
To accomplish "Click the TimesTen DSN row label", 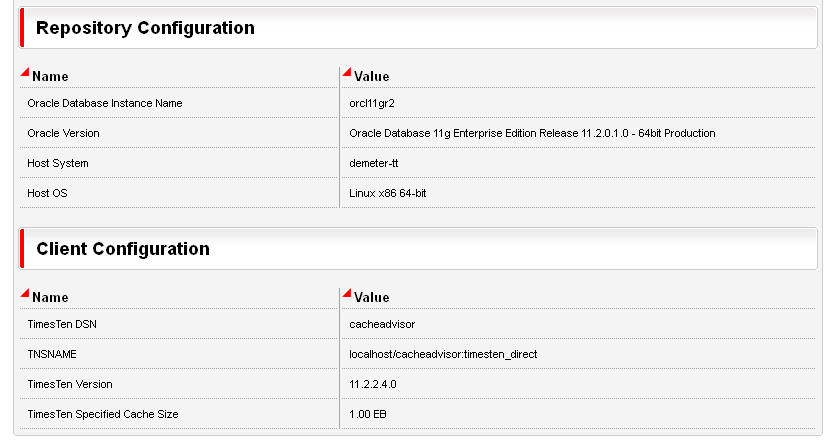I will (62, 324).
